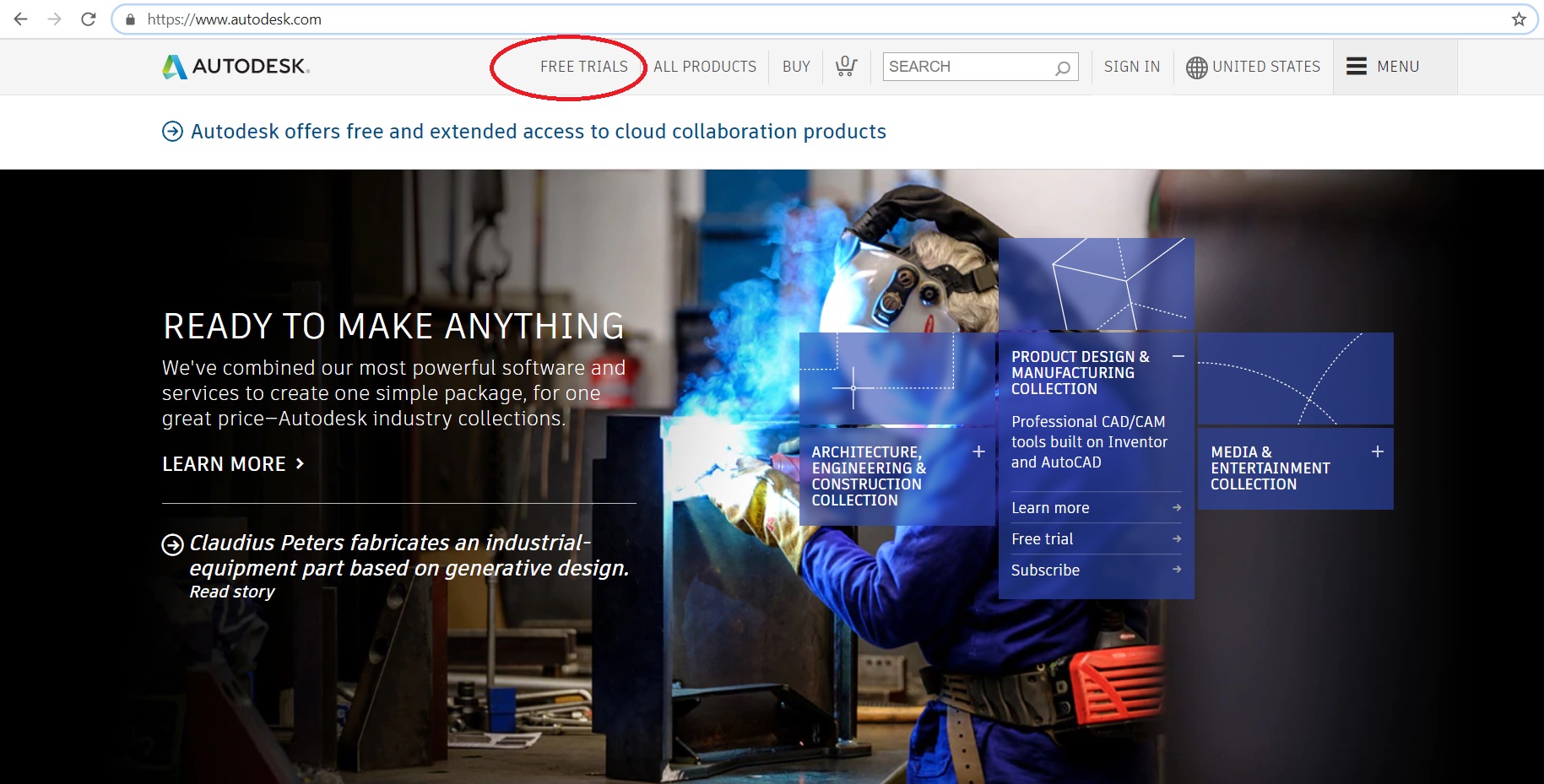Click the globe region icon
Image resolution: width=1544 pixels, height=784 pixels.
(x=1196, y=68)
